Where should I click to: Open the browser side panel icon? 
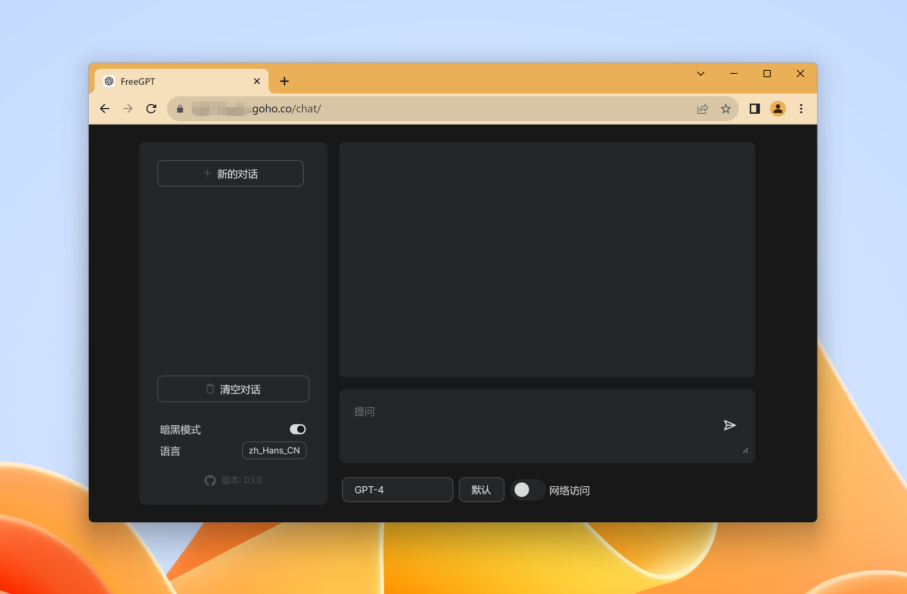coord(754,109)
